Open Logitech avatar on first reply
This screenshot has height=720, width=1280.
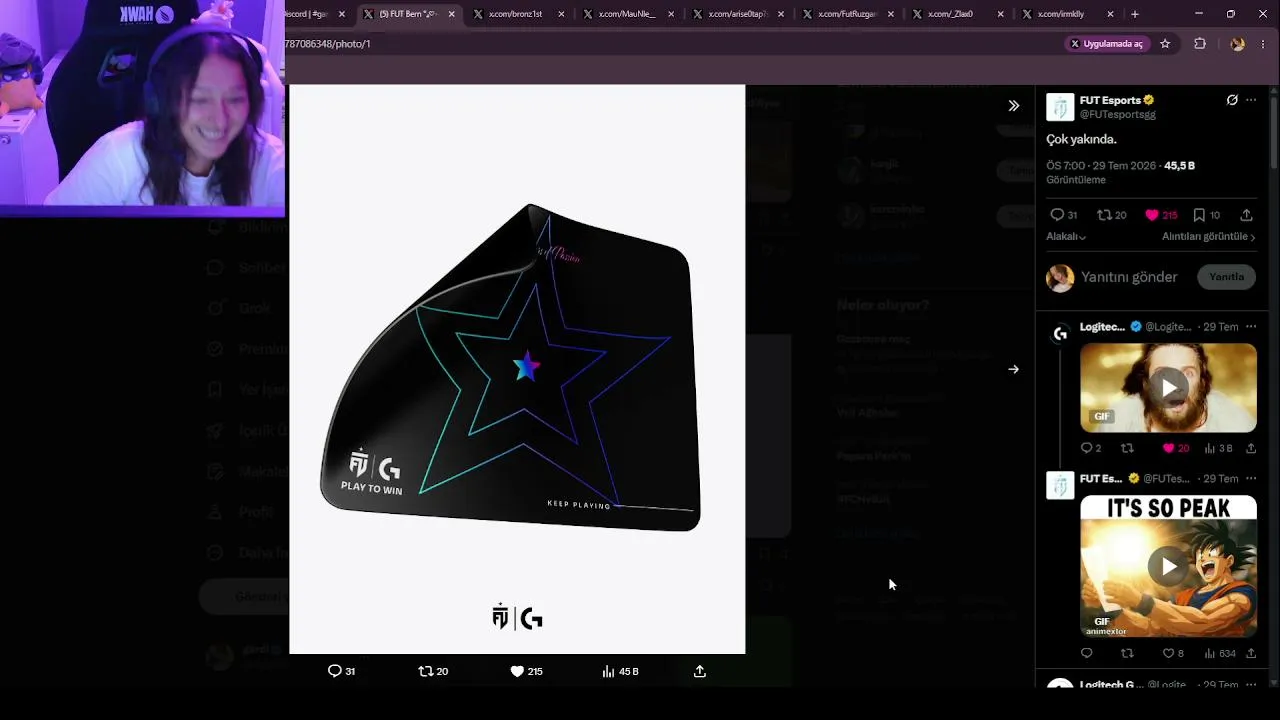point(1060,333)
